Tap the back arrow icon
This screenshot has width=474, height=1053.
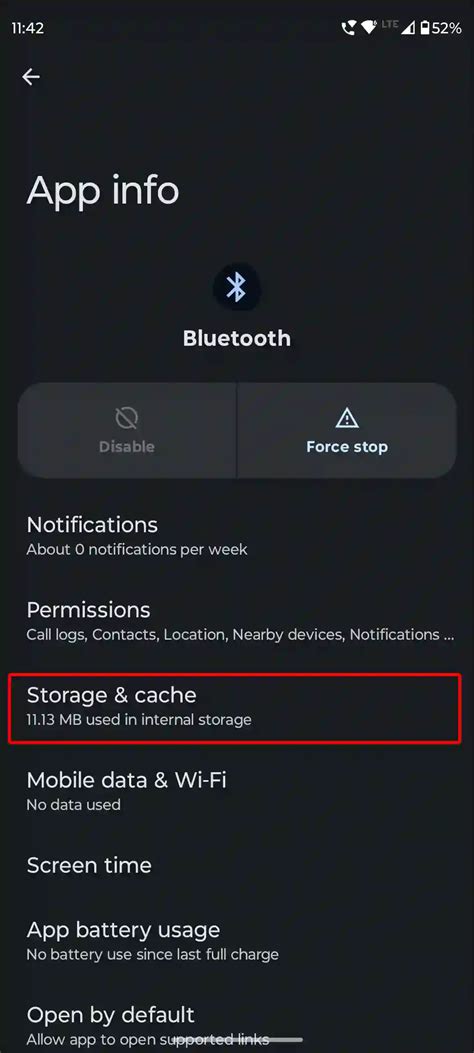pyautogui.click(x=31, y=77)
